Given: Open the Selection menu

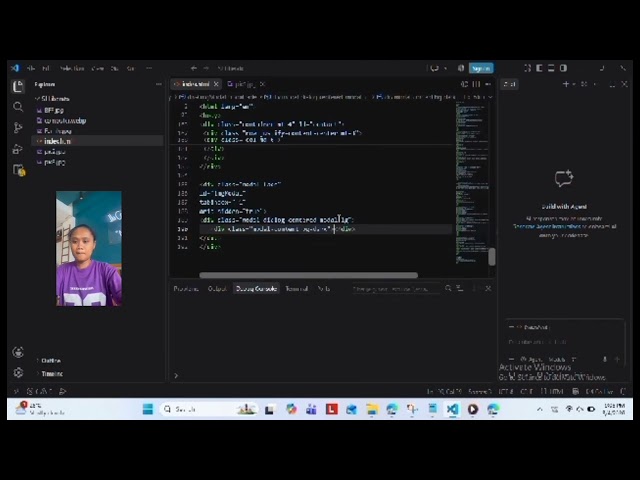Looking at the screenshot, I should (x=72, y=68).
